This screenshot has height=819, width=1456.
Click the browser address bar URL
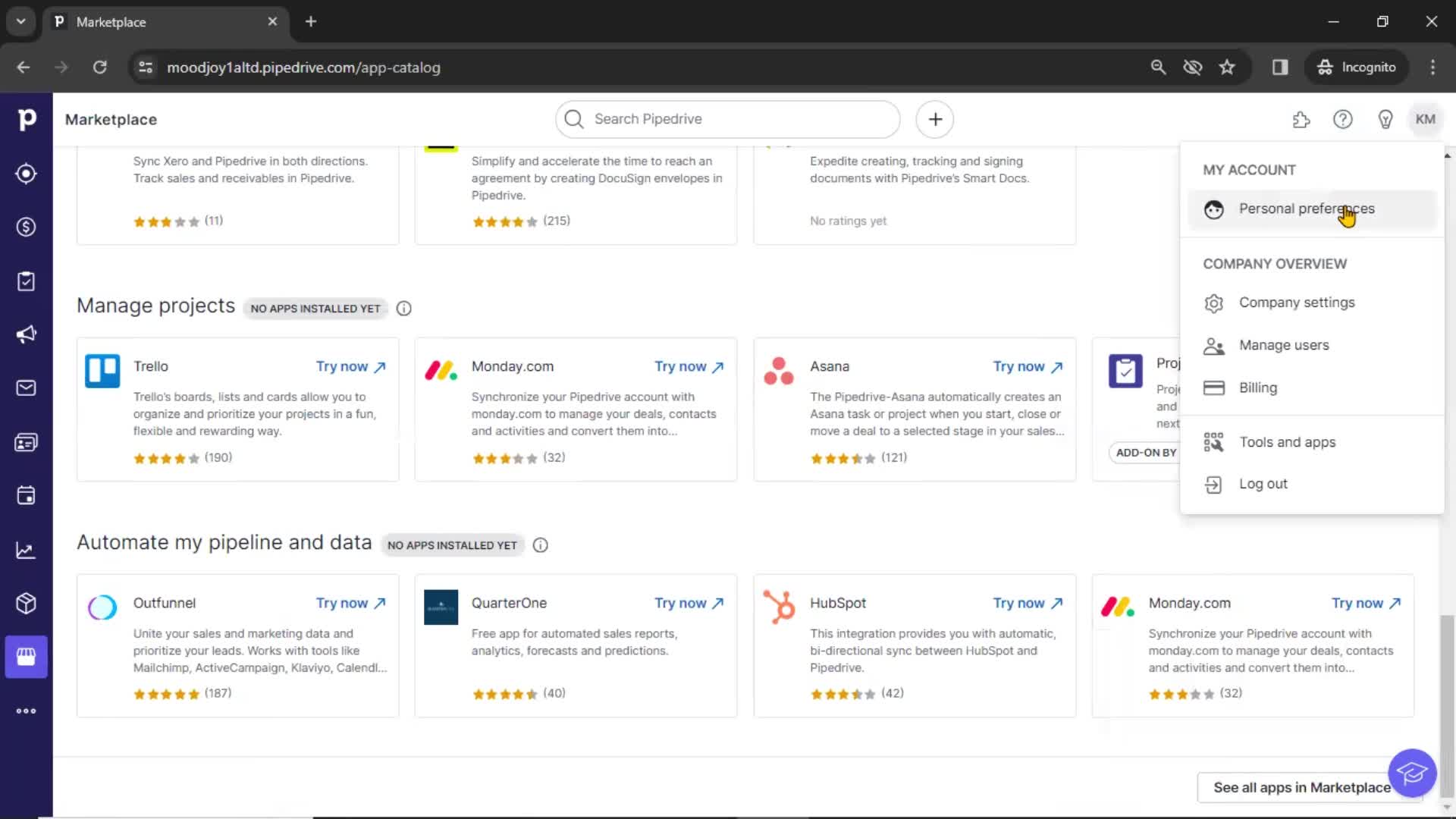coord(303,67)
